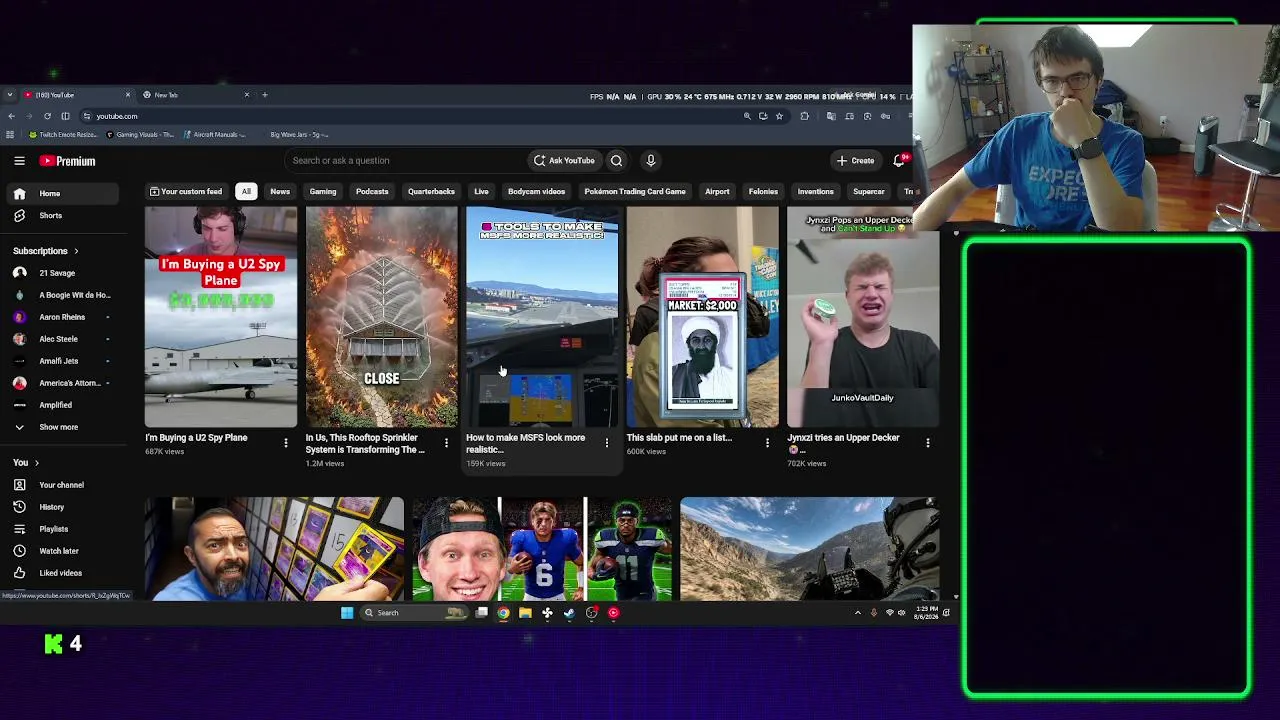Bookmark this page with the star icon
The height and width of the screenshot is (720, 1280).
pos(779,116)
